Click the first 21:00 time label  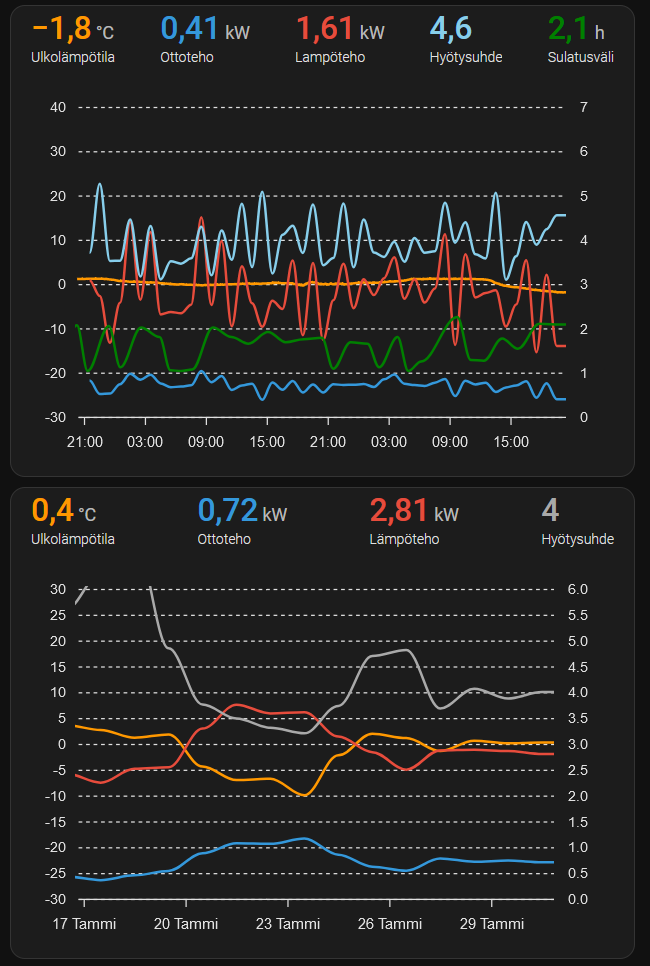[85, 441]
